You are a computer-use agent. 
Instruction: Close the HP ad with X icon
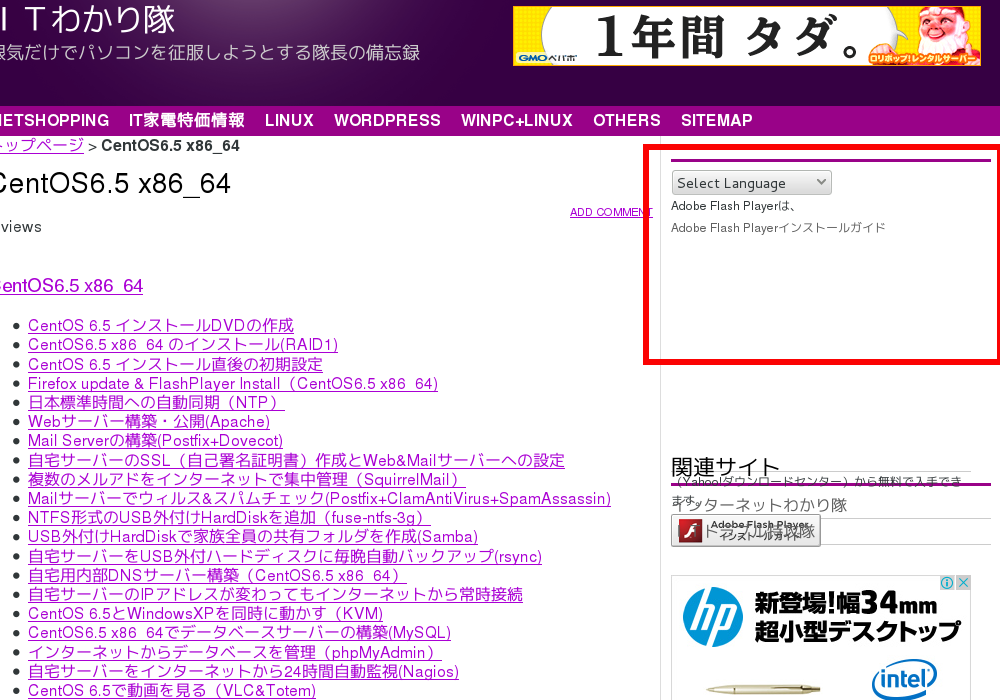[963, 583]
